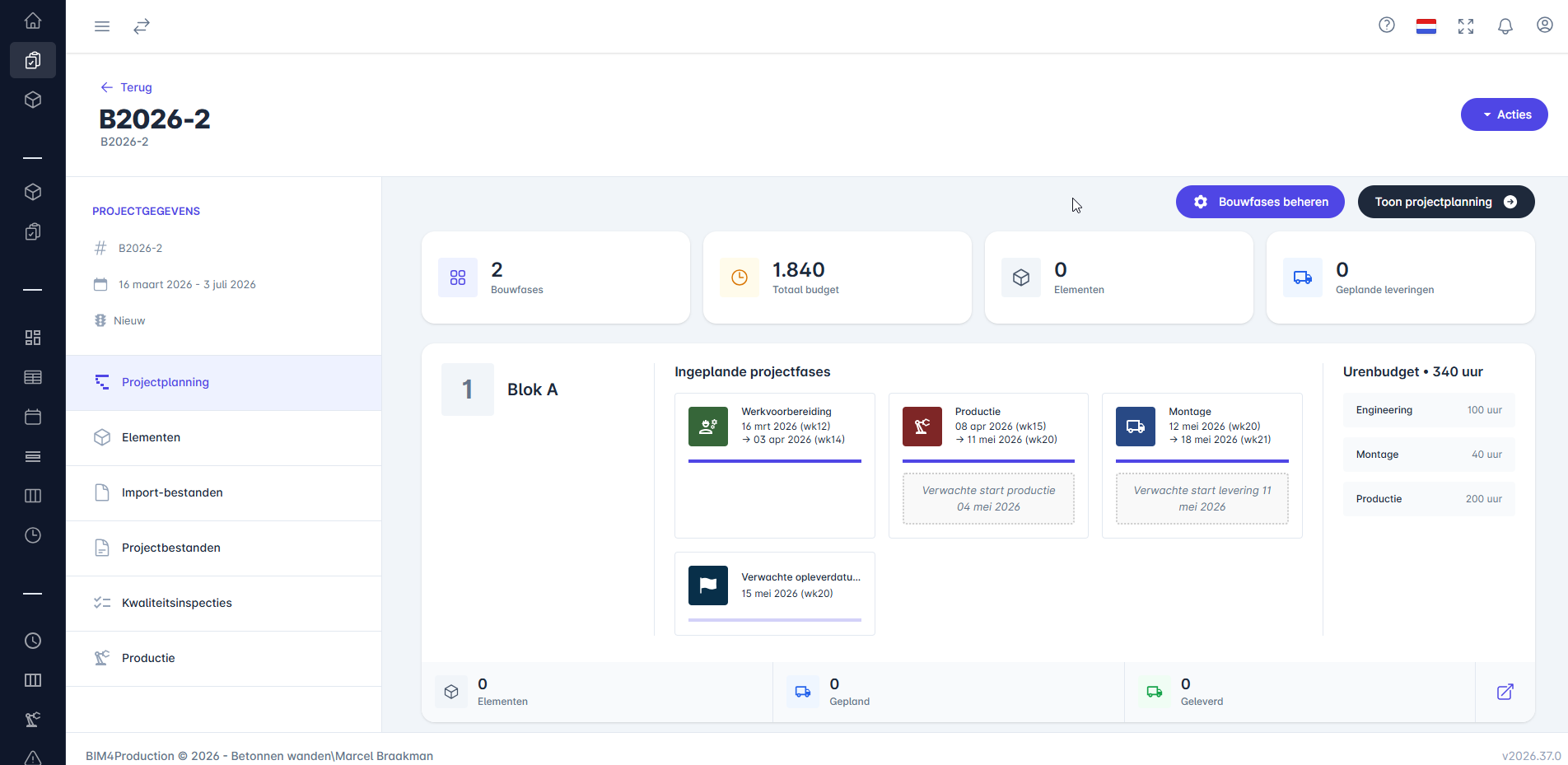The width and height of the screenshot is (1568, 765).
Task: Open notifications bell icon
Action: 1505,26
